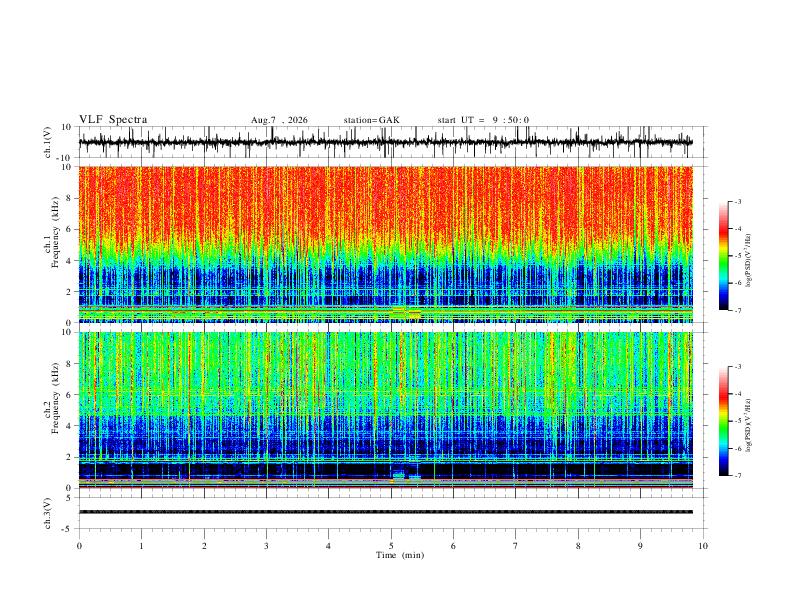Click the 'ch.1(V)' waveform axis label

tap(48, 142)
